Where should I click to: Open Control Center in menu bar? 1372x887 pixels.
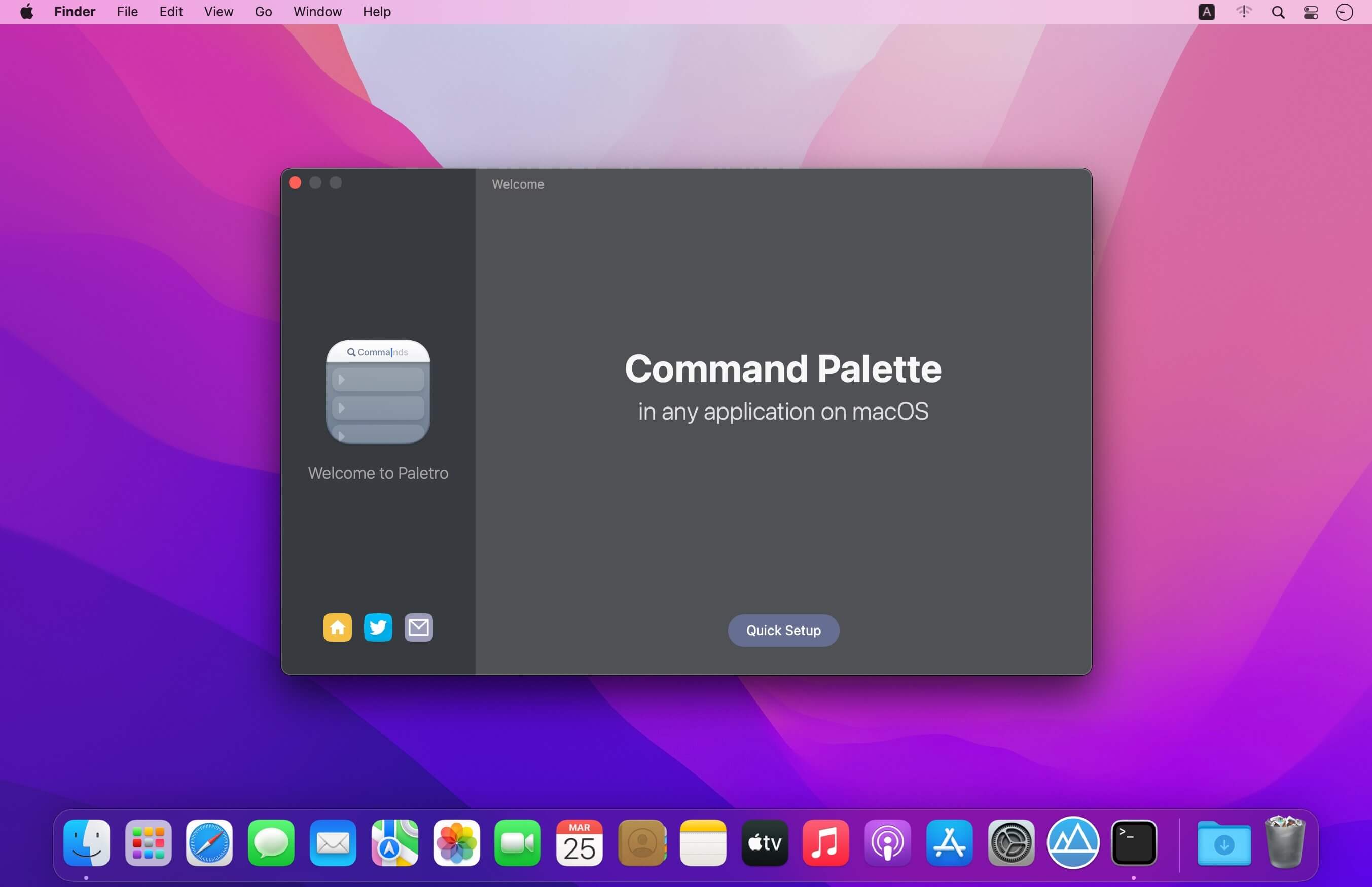tap(1311, 12)
